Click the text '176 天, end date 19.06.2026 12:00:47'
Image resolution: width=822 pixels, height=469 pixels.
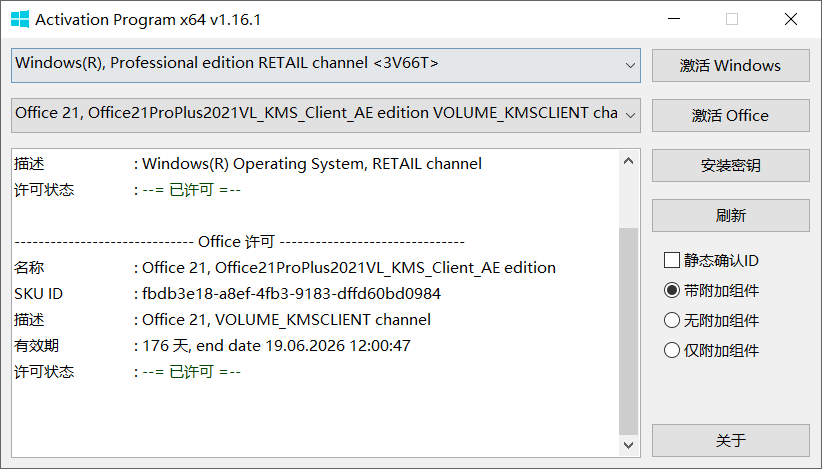276,346
